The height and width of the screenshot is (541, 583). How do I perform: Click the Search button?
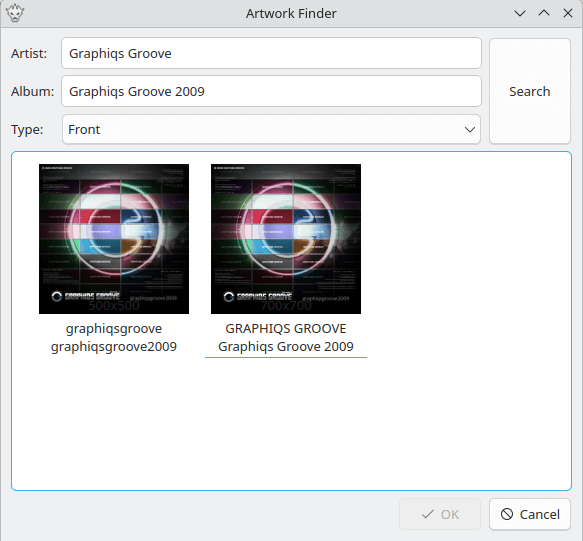coord(530,91)
